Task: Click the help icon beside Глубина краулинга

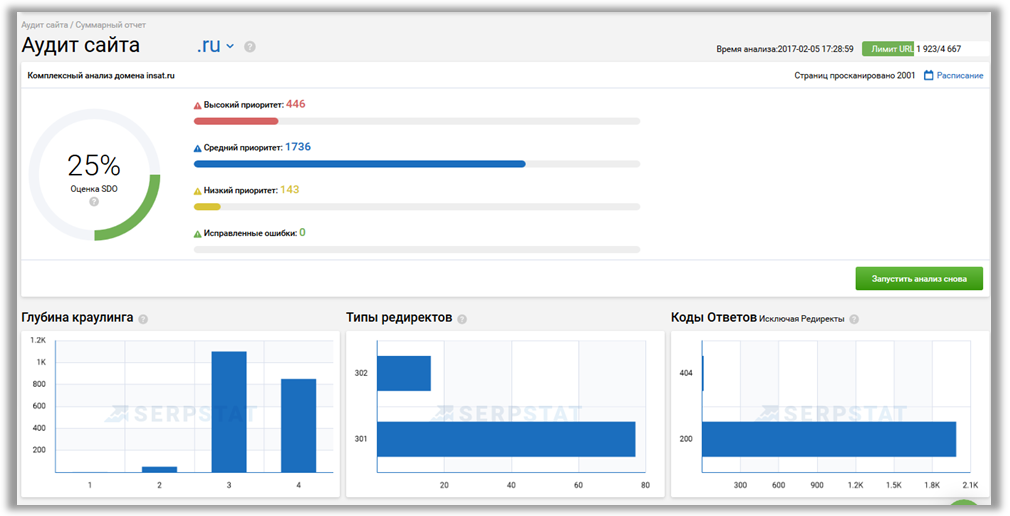Action: click(143, 319)
